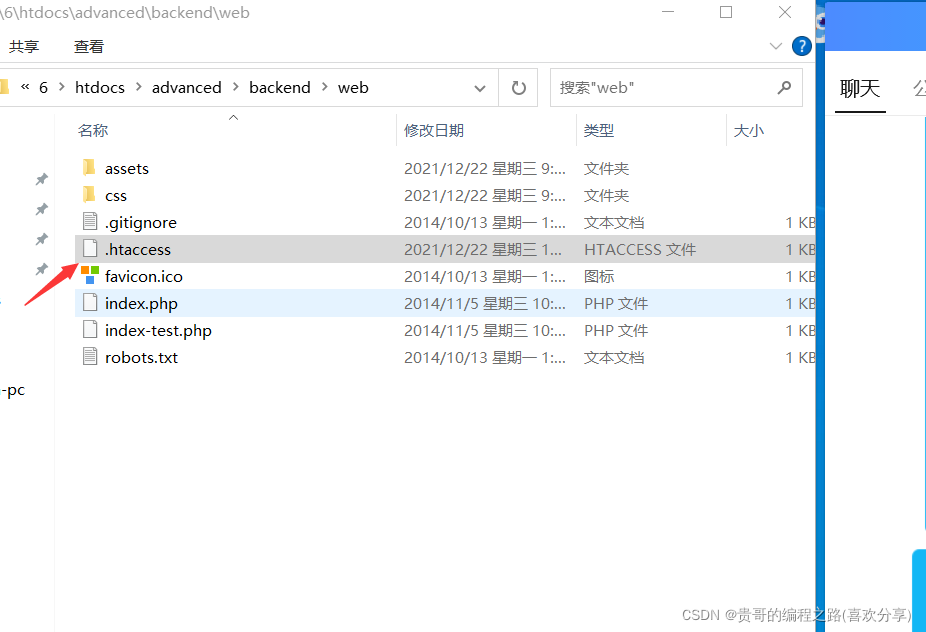Image resolution: width=926 pixels, height=632 pixels.
Task: Show hidden breadcrumb locations double chevron
Action: click(25, 87)
